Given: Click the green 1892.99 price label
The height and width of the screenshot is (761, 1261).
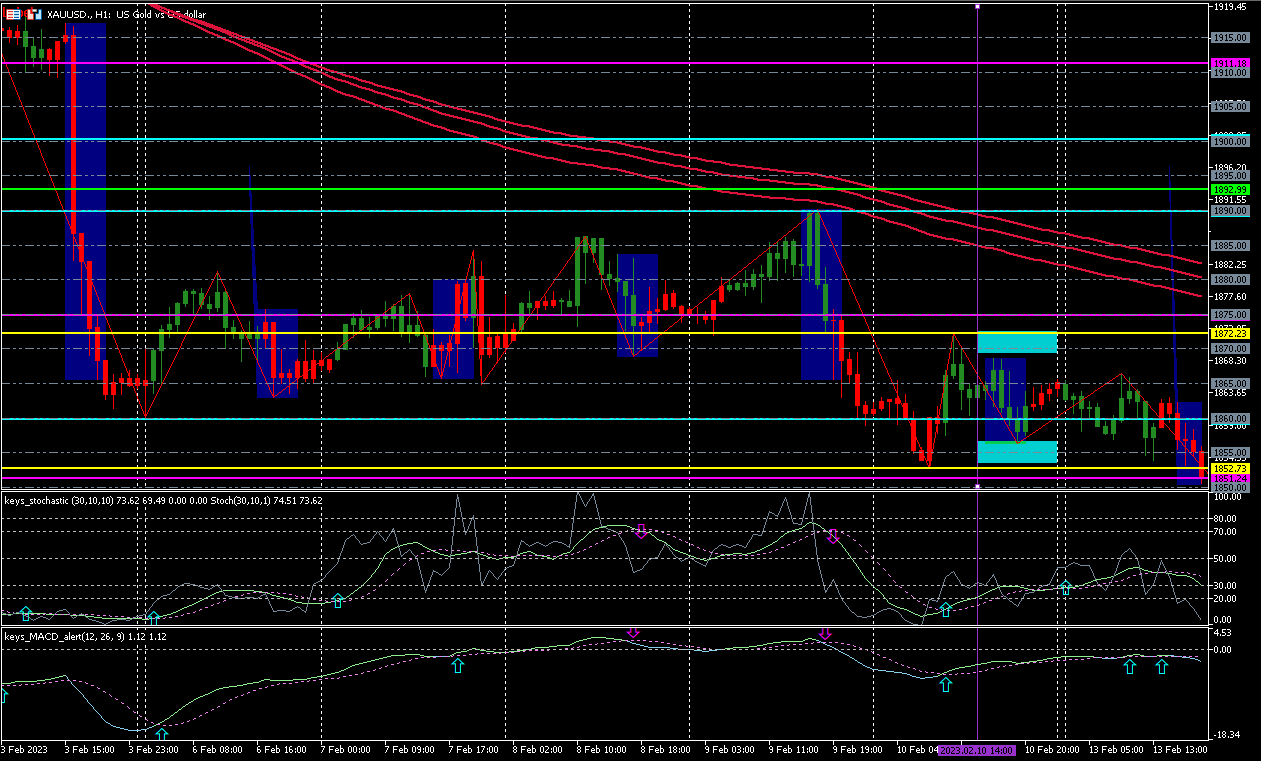Looking at the screenshot, I should [1229, 189].
